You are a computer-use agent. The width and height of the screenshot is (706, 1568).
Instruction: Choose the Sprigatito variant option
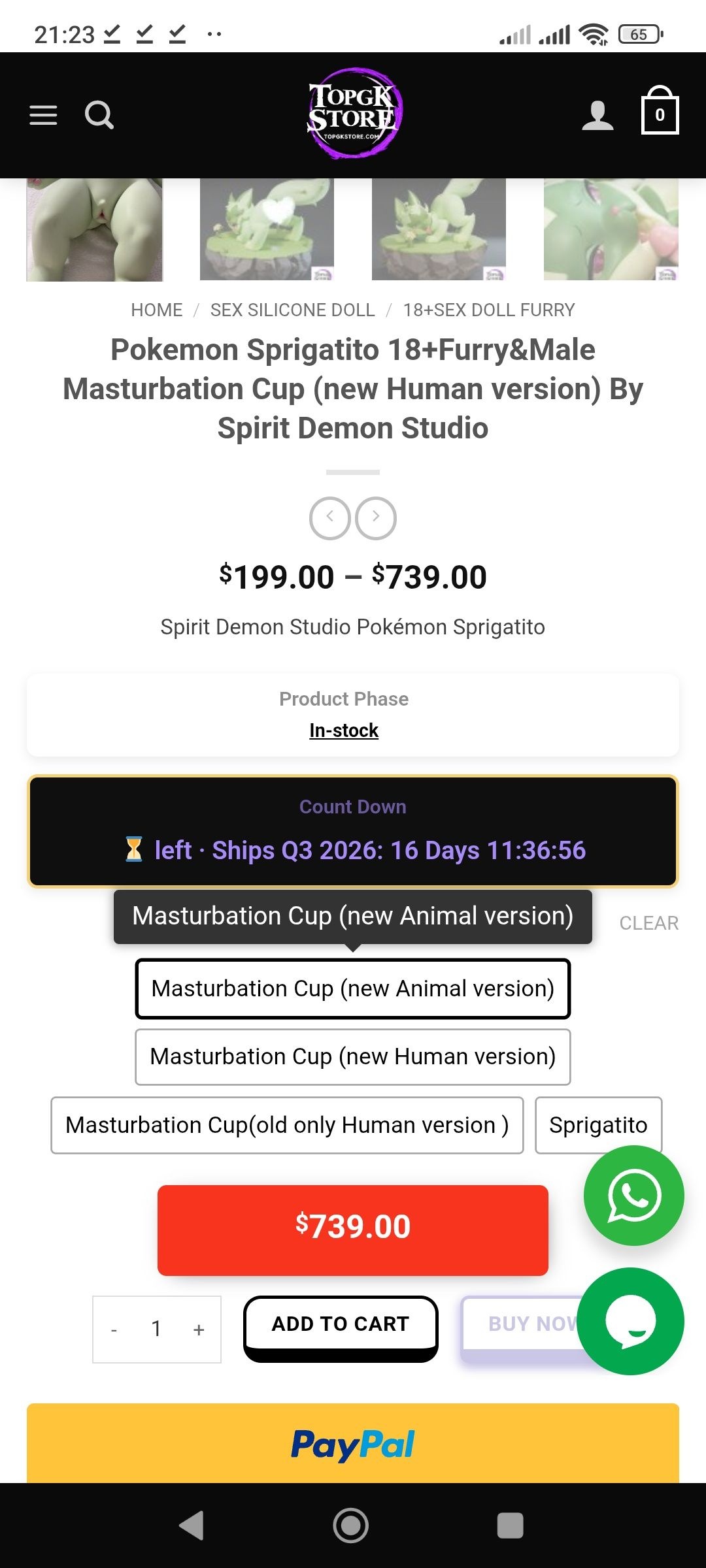pos(598,1125)
